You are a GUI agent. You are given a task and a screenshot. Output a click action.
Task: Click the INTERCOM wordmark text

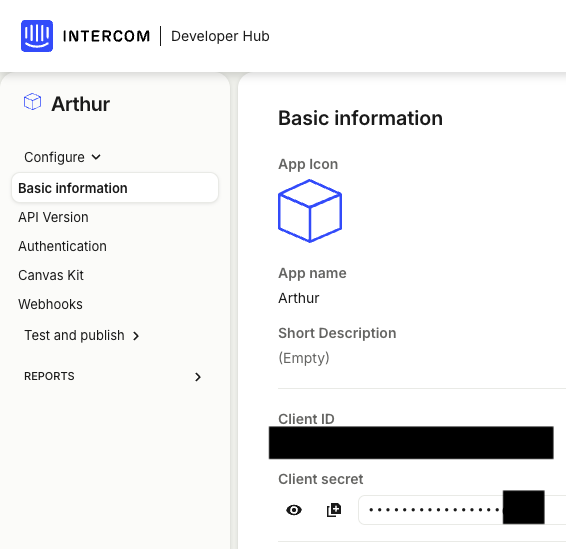(106, 36)
